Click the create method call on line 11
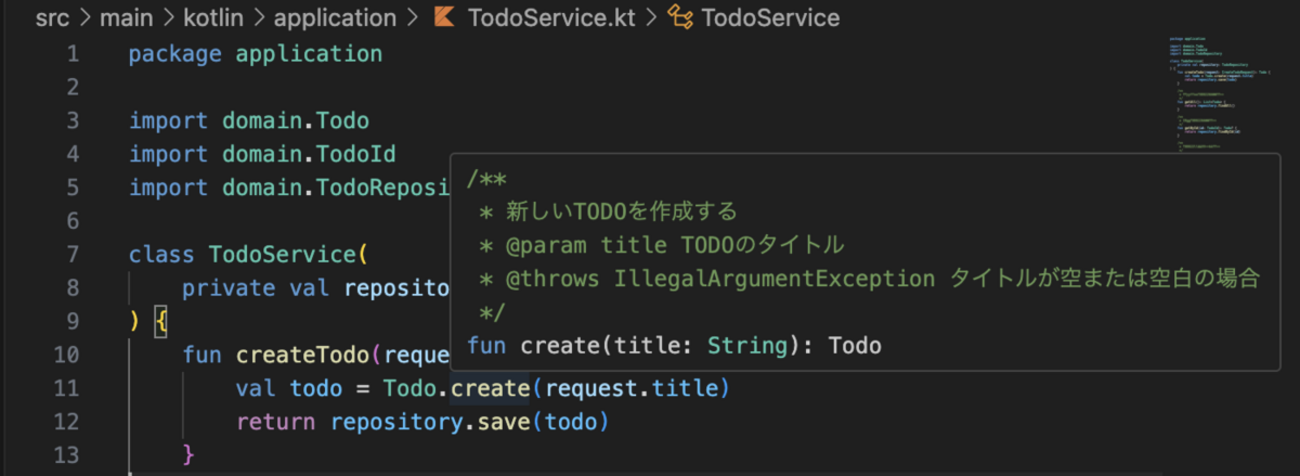Viewport: 1300px width, 476px height. pos(489,388)
